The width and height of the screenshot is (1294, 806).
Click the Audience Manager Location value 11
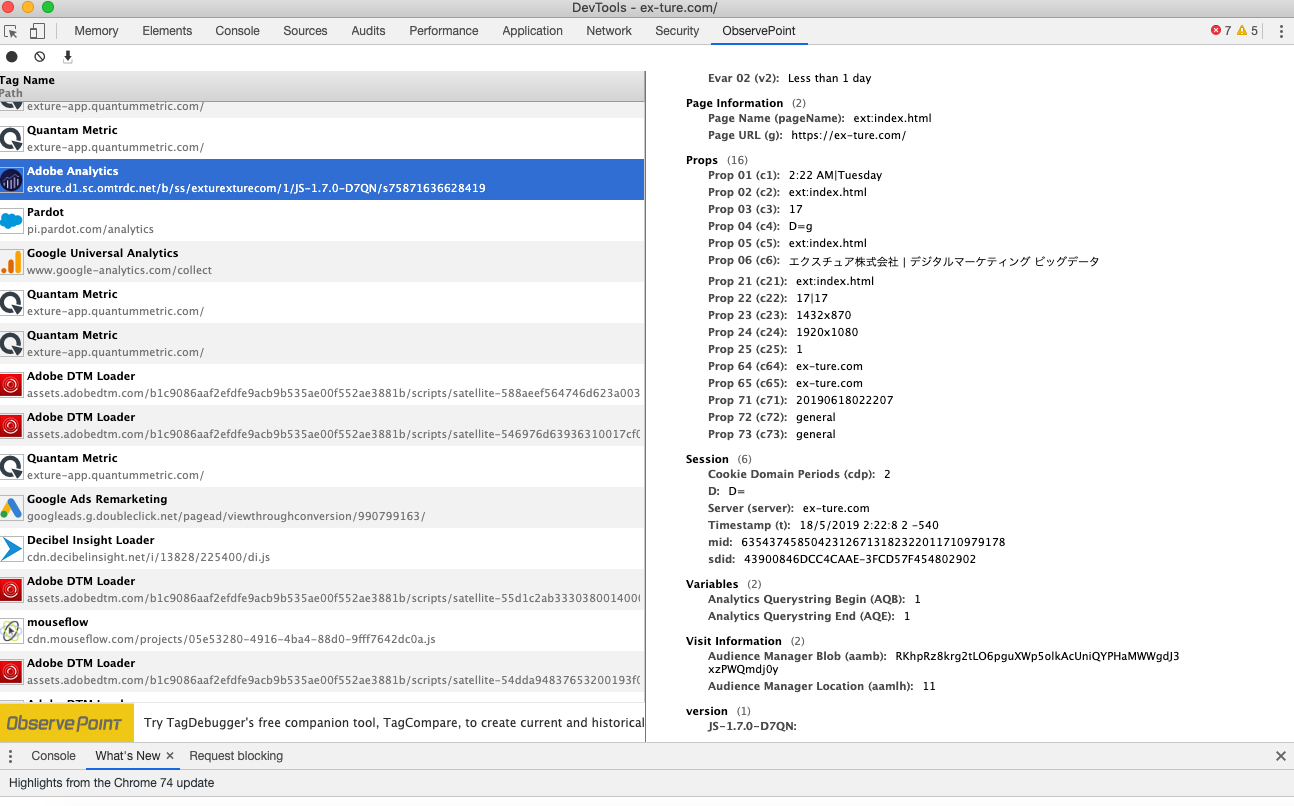tap(929, 686)
